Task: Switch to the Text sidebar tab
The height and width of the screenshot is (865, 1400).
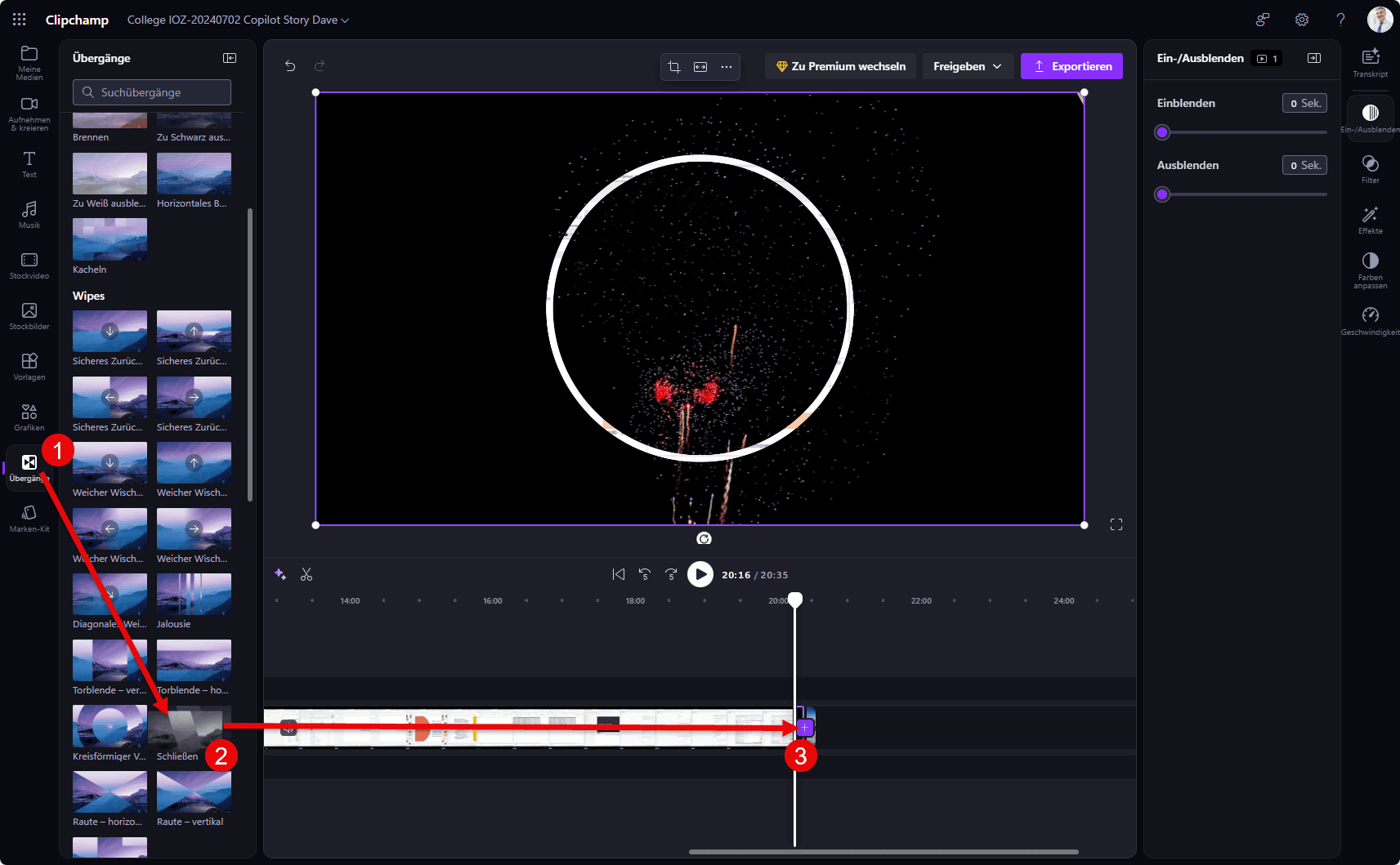Action: pyautogui.click(x=29, y=163)
